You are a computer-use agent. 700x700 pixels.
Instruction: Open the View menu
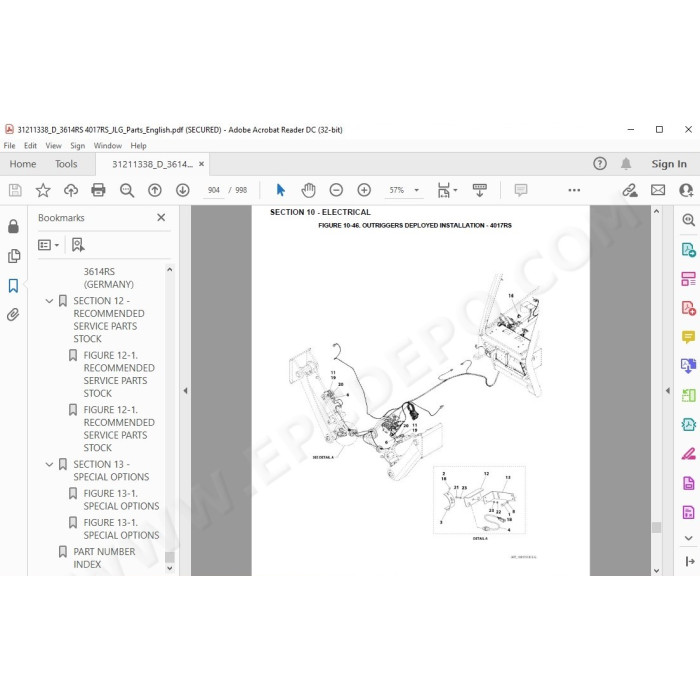coord(54,146)
